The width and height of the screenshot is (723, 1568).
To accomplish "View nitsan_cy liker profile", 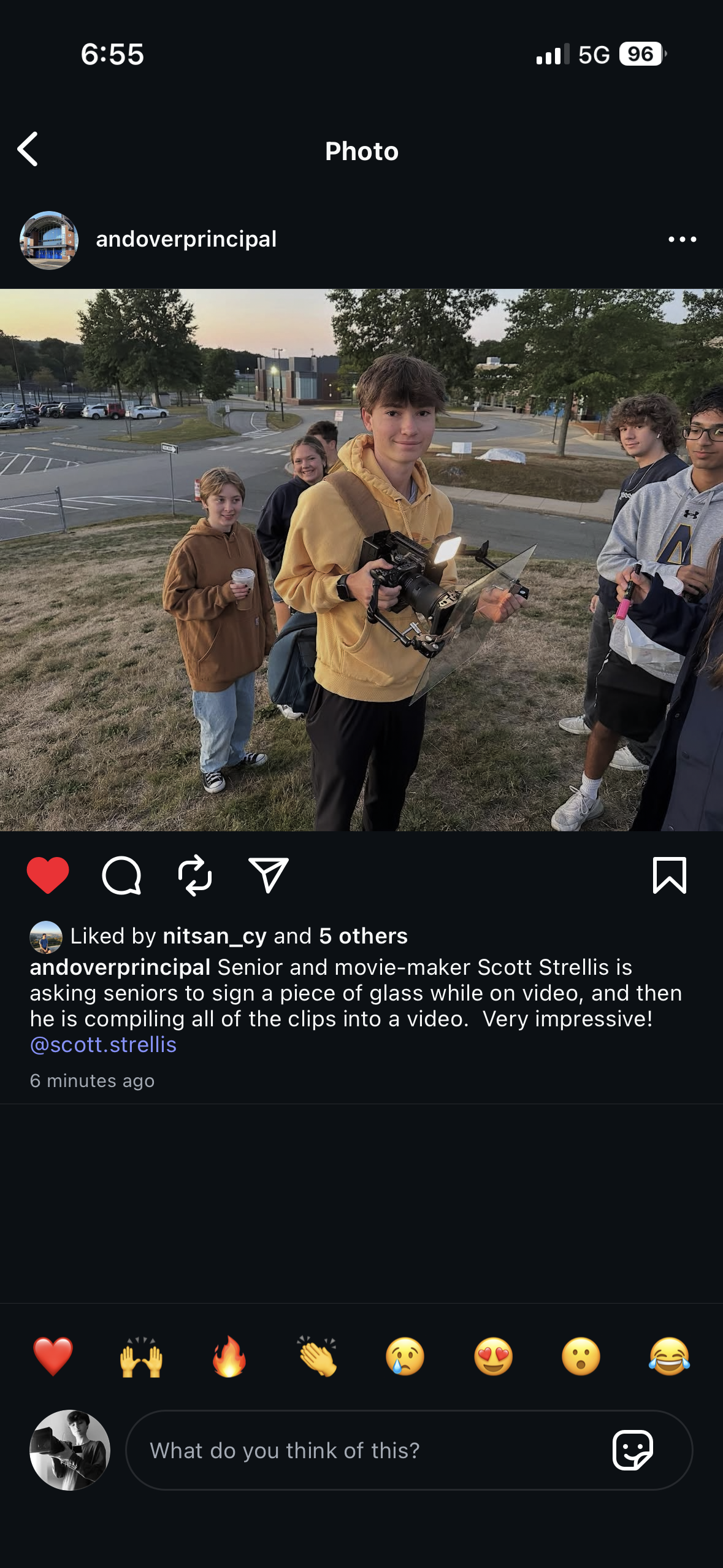I will 215,936.
